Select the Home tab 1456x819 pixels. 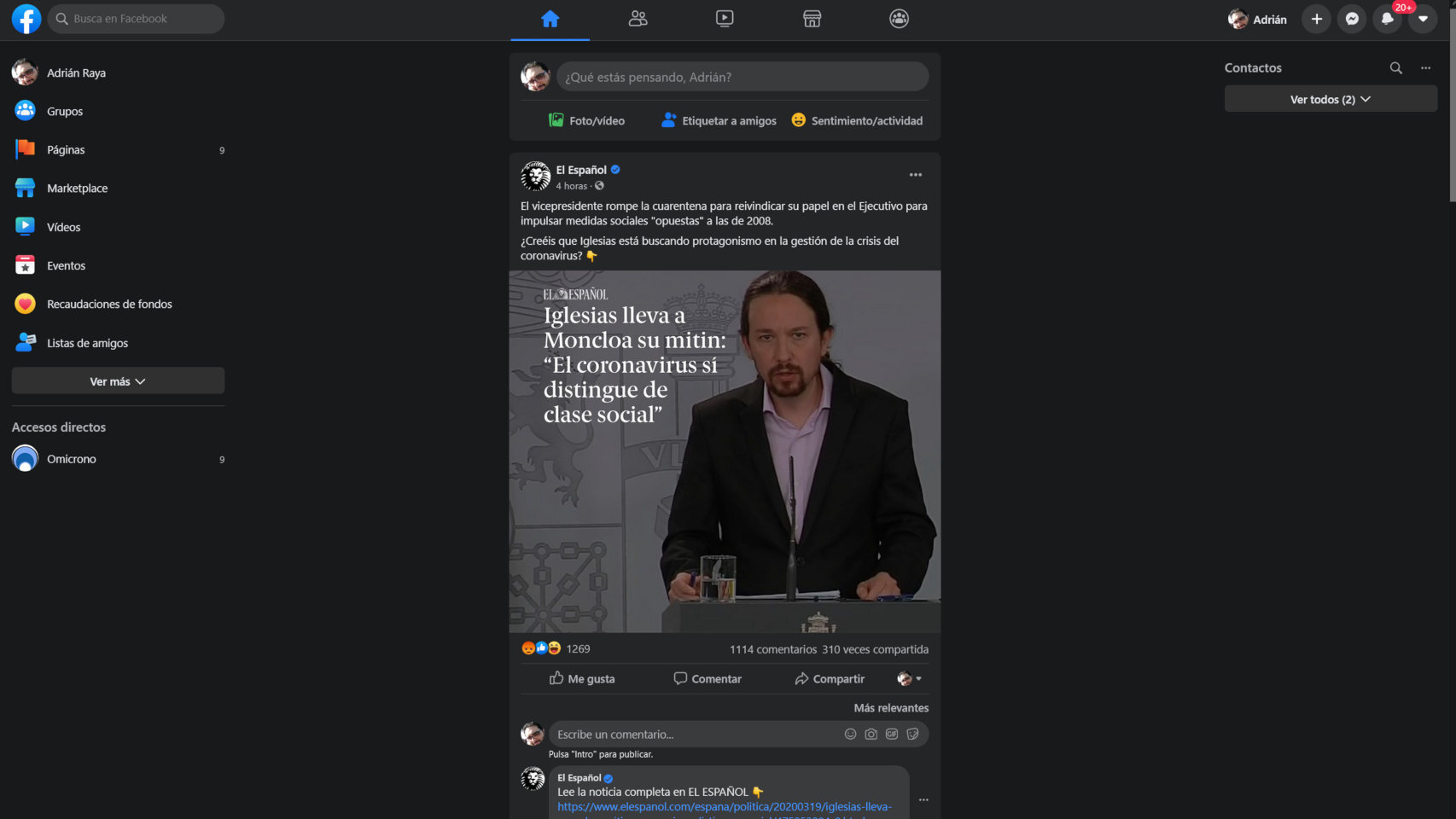tap(550, 18)
